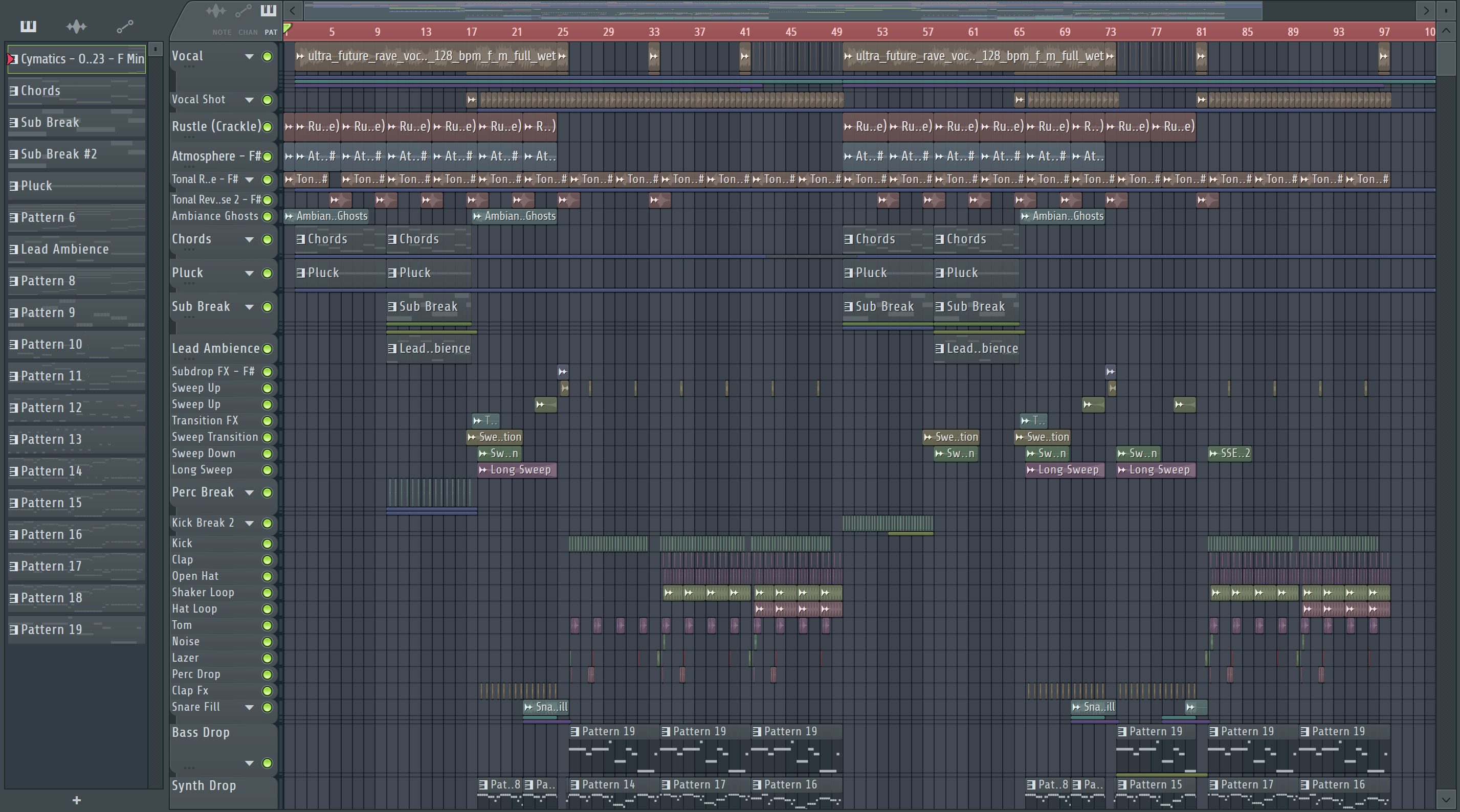Jump to bar 33 on the timeline ruler

pyautogui.click(x=653, y=32)
